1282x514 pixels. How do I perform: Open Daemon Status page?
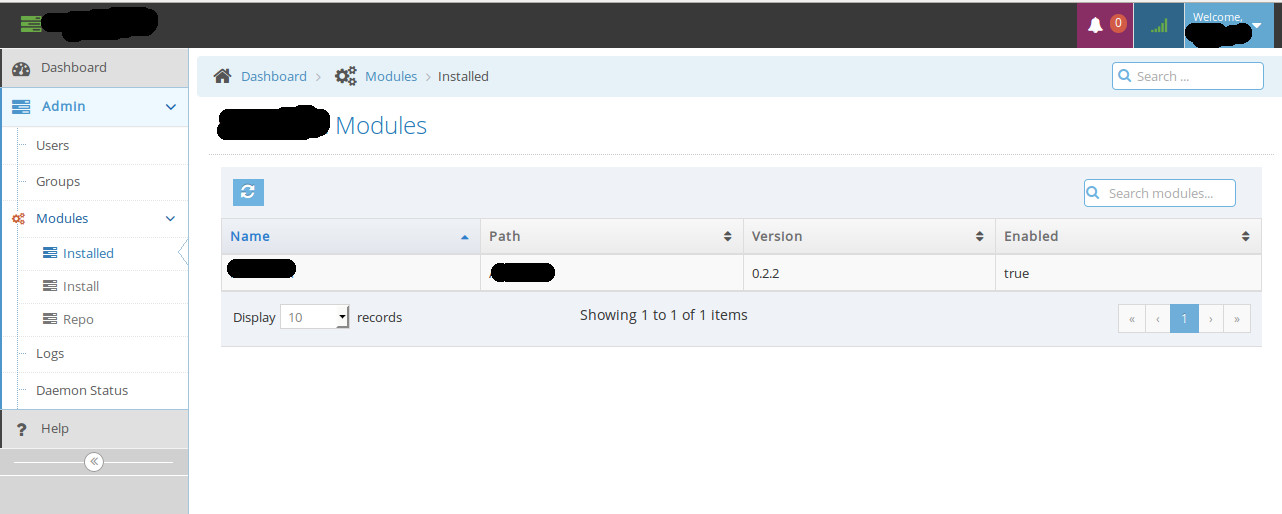82,391
